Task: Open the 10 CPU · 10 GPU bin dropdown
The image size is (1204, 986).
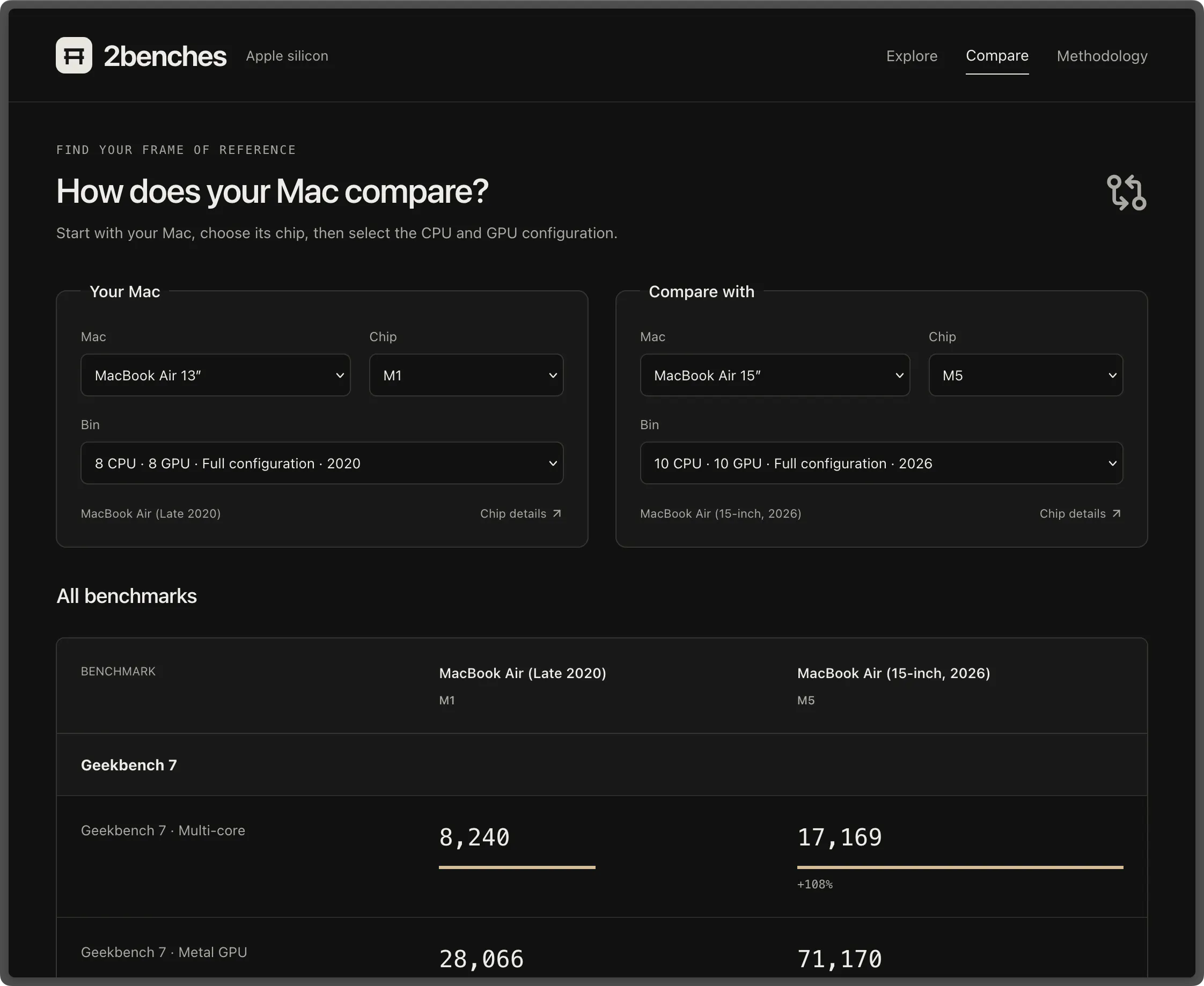Action: [x=882, y=463]
